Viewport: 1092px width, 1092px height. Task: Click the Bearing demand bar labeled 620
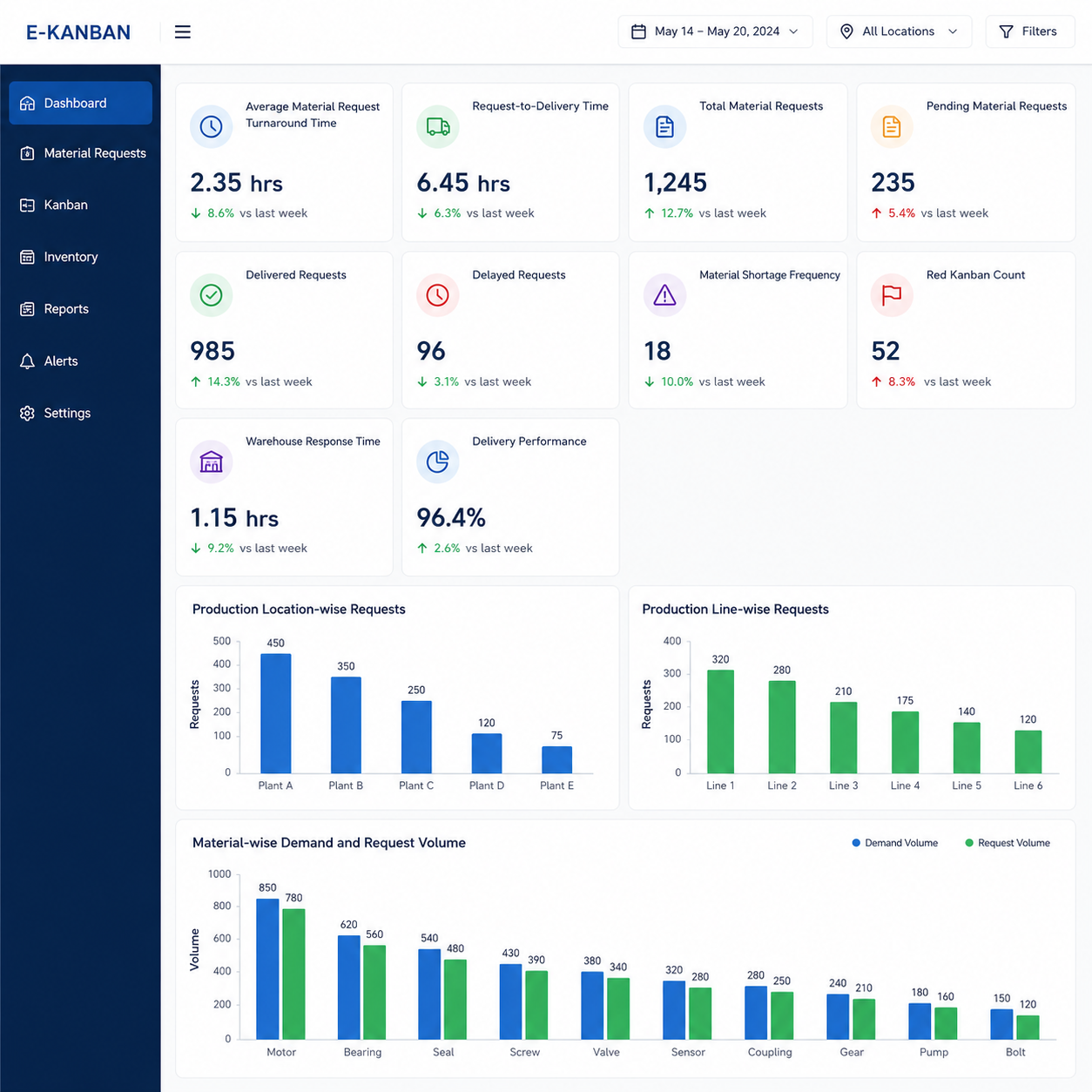point(349,988)
